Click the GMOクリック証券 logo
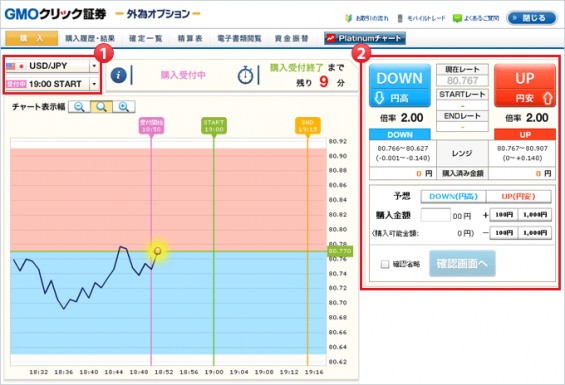 (55, 14)
